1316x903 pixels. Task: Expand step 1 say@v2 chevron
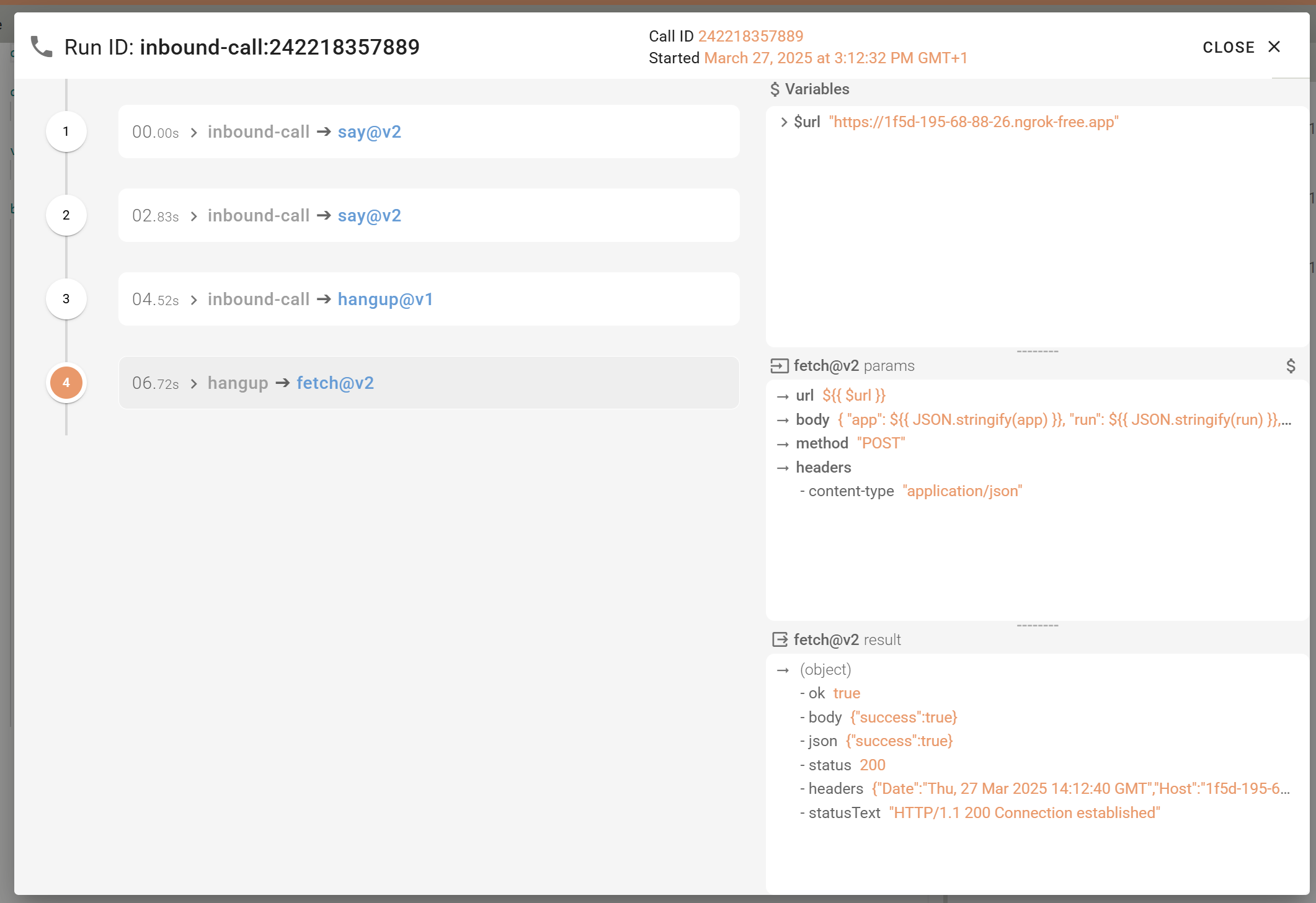click(194, 133)
